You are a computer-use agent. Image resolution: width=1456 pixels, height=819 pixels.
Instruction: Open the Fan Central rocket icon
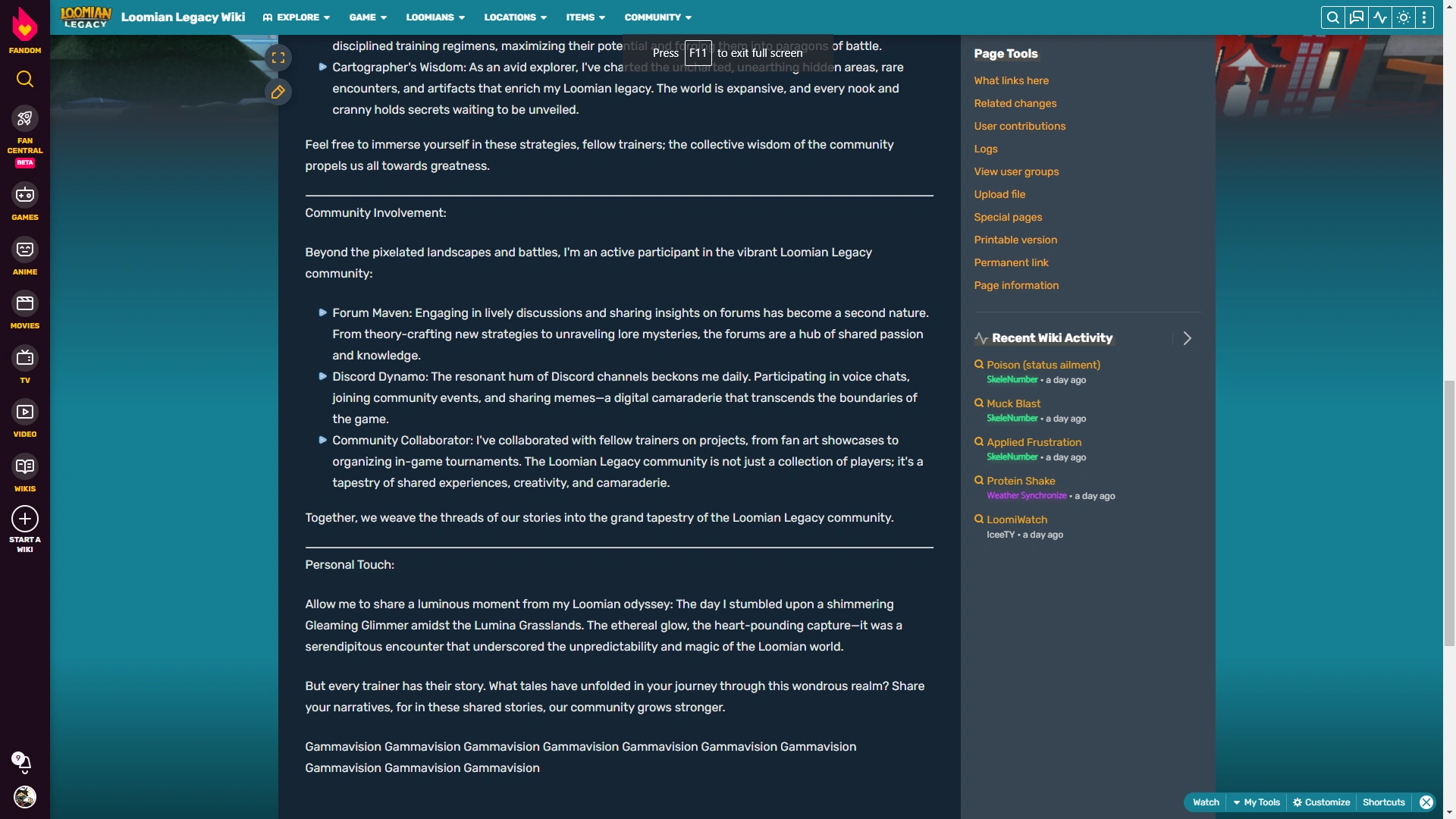pos(25,119)
